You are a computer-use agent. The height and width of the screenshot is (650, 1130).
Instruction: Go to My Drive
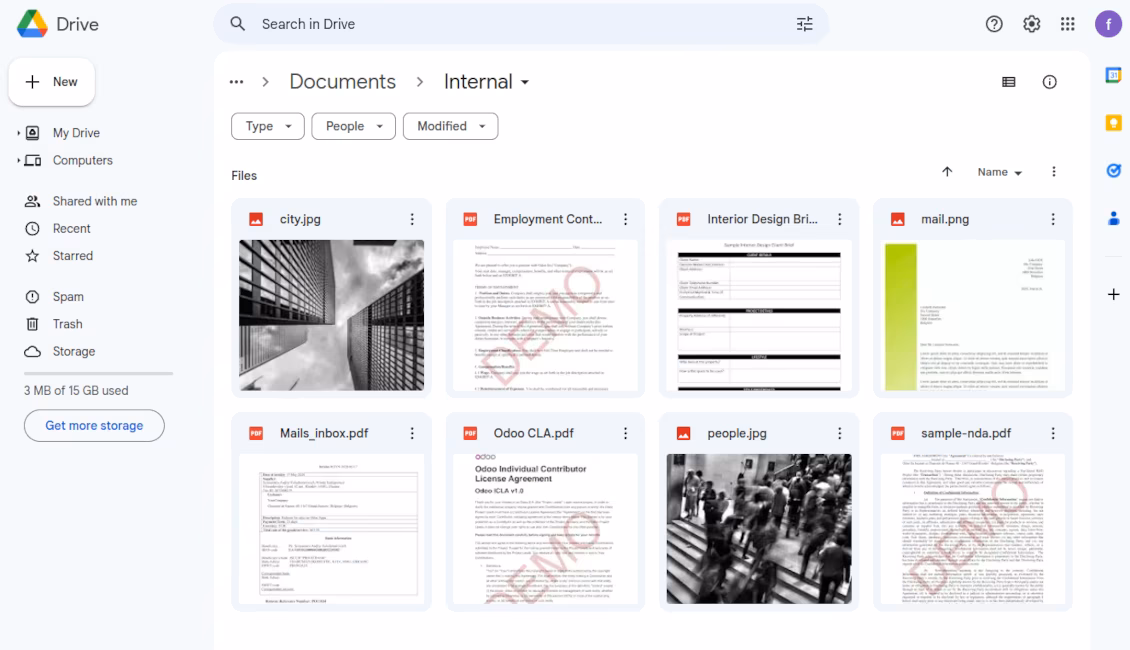(x=76, y=133)
